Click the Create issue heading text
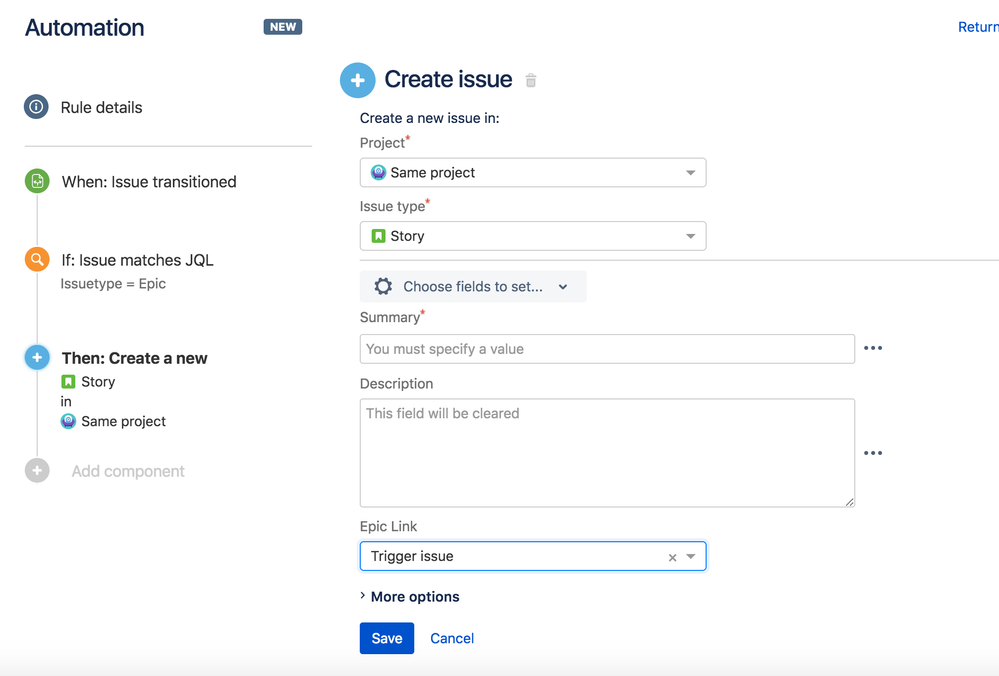 (449, 80)
